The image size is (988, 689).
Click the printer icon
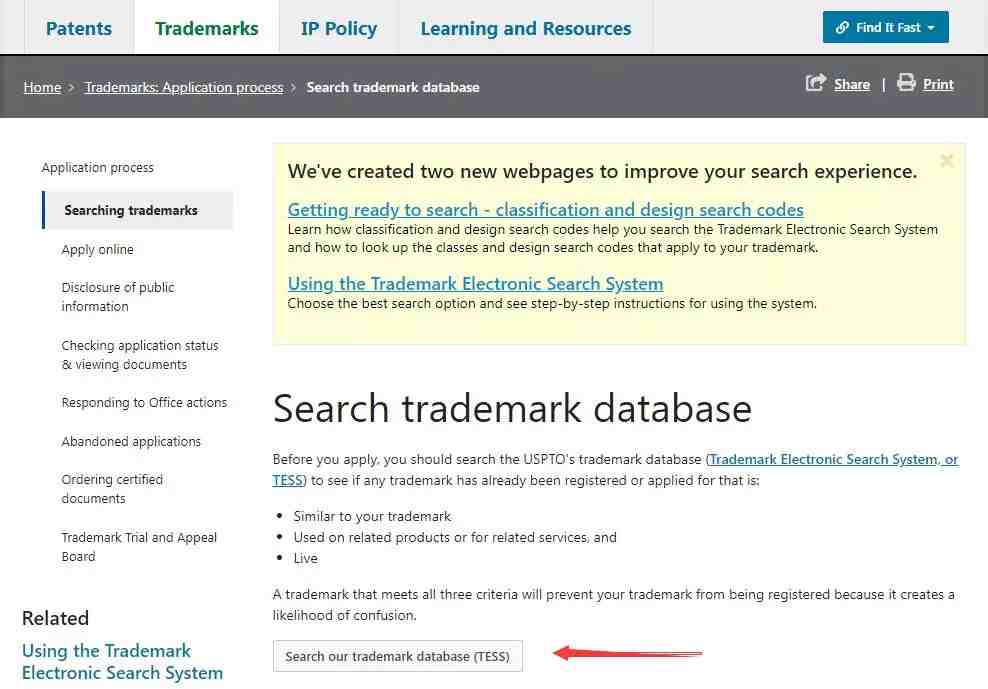coord(906,83)
